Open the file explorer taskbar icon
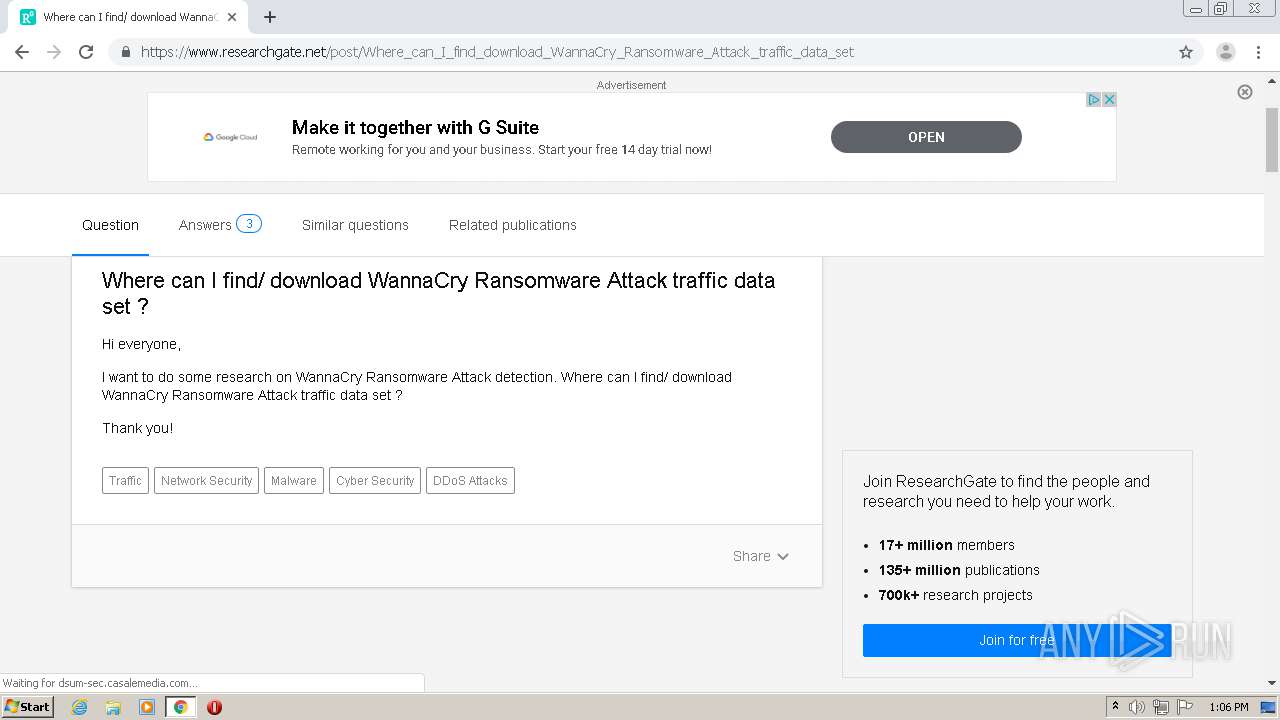 pos(113,707)
